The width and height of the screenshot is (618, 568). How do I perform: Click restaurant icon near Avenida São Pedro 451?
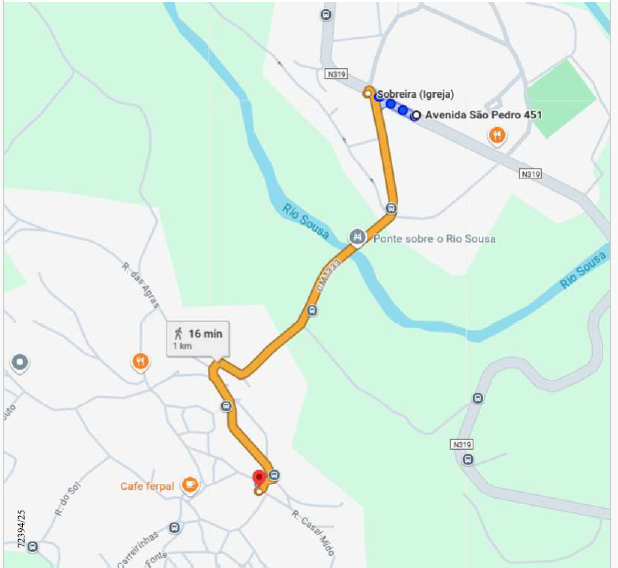(x=497, y=136)
